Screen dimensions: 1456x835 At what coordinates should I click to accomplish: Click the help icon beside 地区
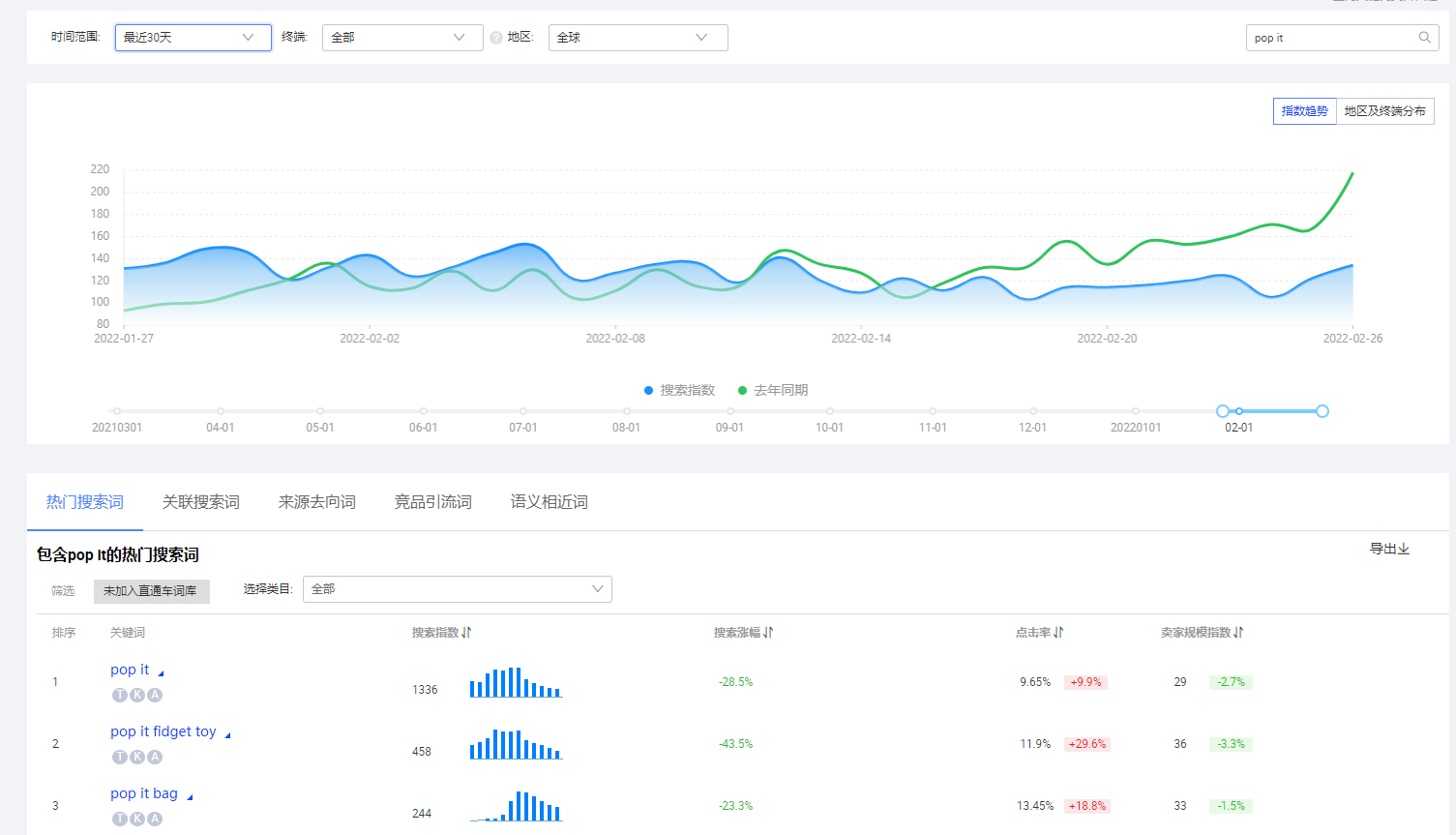tap(496, 38)
